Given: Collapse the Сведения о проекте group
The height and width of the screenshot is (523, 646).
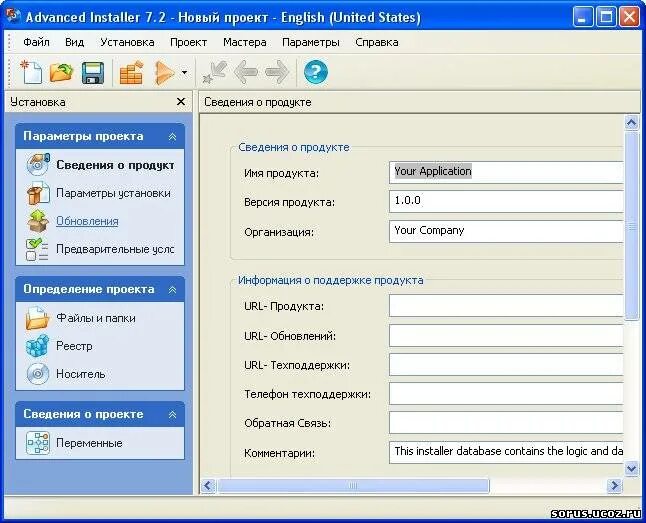Looking at the screenshot, I should click(x=173, y=415).
